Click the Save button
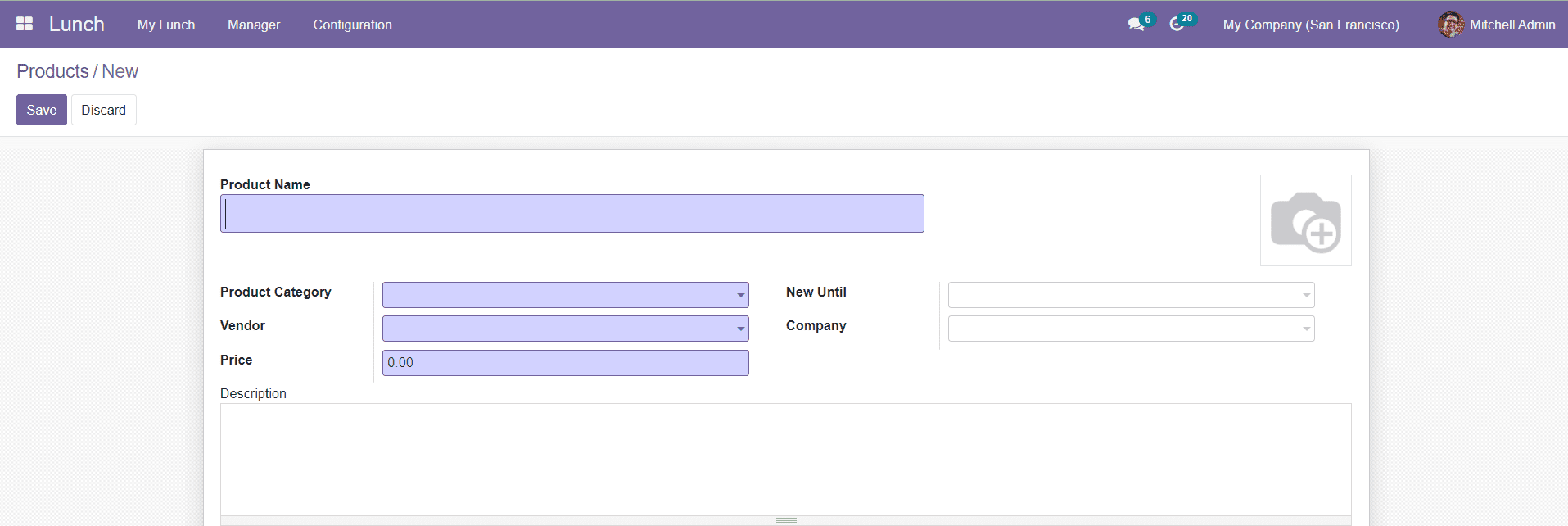The height and width of the screenshot is (526, 1568). pyautogui.click(x=42, y=110)
